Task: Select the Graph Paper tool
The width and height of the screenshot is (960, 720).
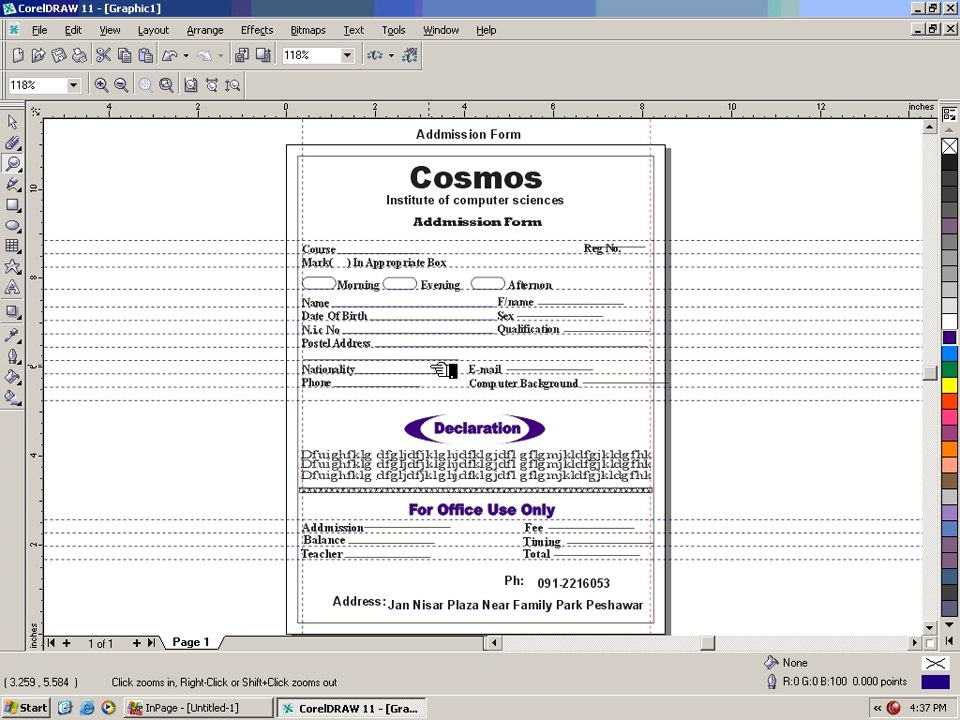Action: (12, 246)
